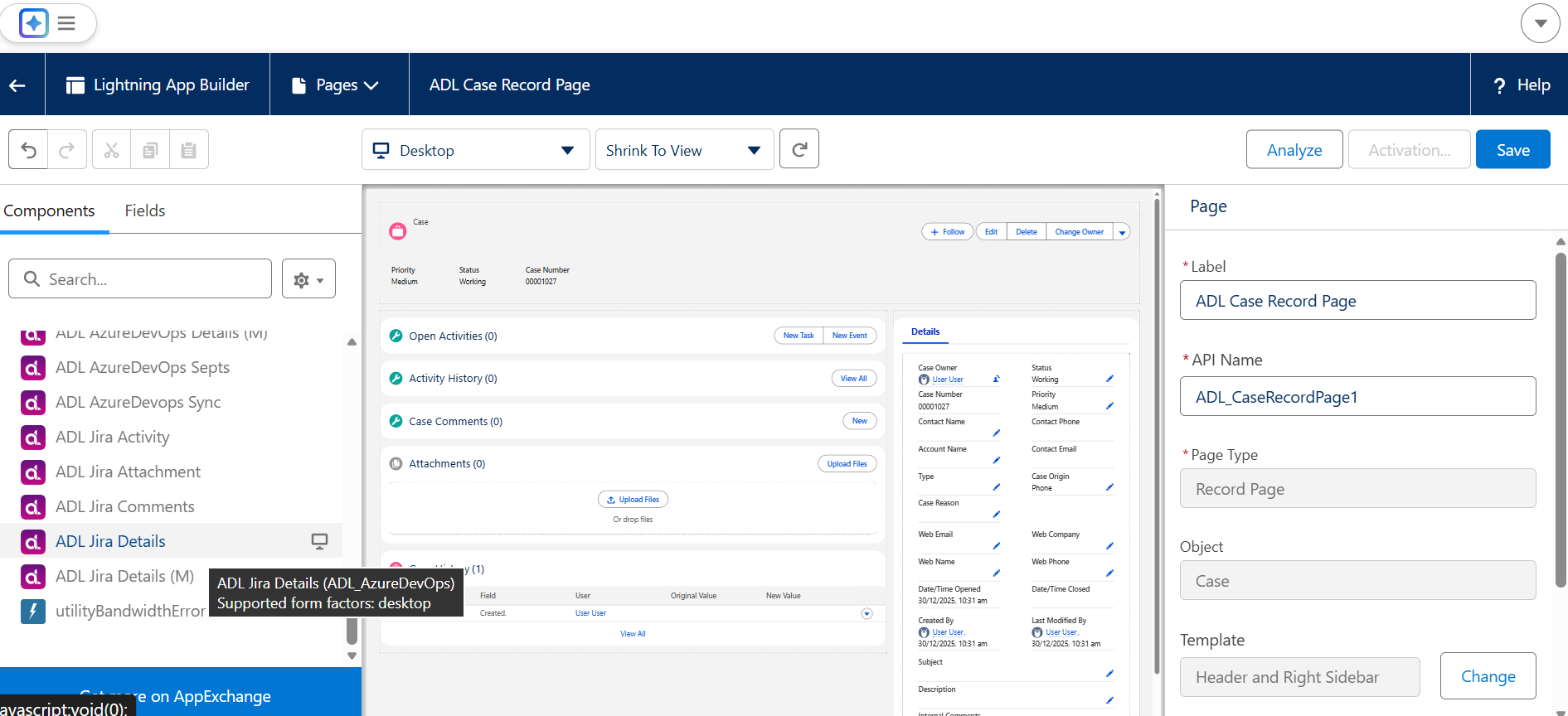Click the utilityBandwidthError lightning icon
The image size is (1568, 716).
point(33,612)
